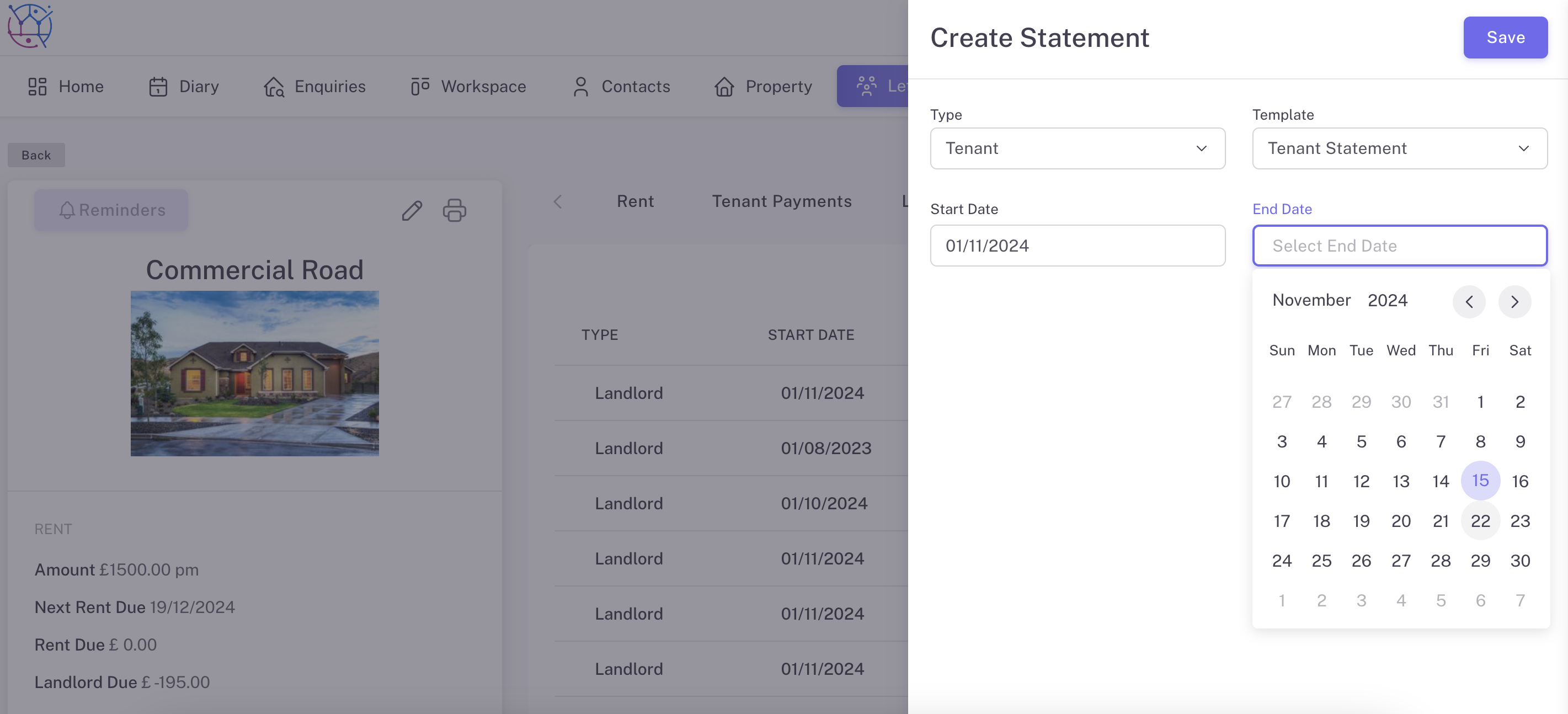Click the printer icon

coord(454,211)
